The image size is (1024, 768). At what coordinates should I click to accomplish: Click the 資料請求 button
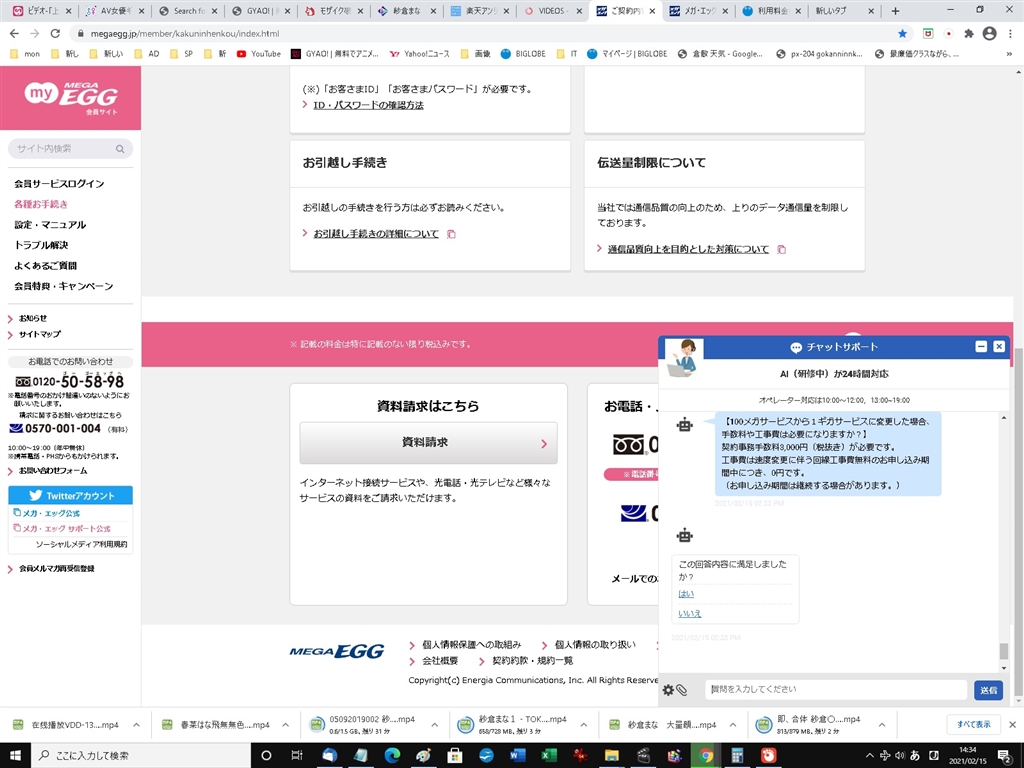click(x=428, y=443)
